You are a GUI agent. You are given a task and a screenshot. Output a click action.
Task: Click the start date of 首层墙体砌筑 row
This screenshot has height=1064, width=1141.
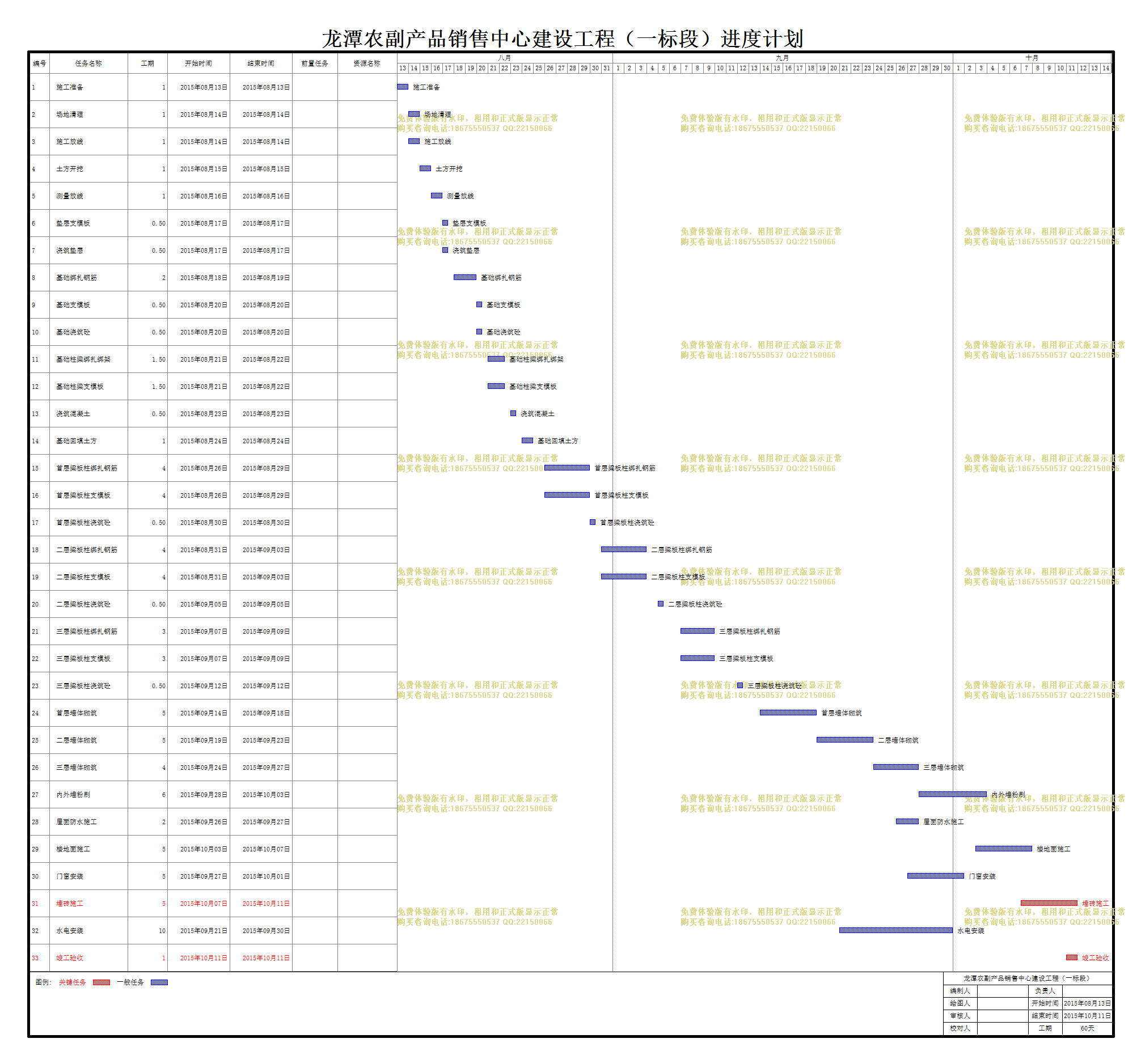point(204,713)
